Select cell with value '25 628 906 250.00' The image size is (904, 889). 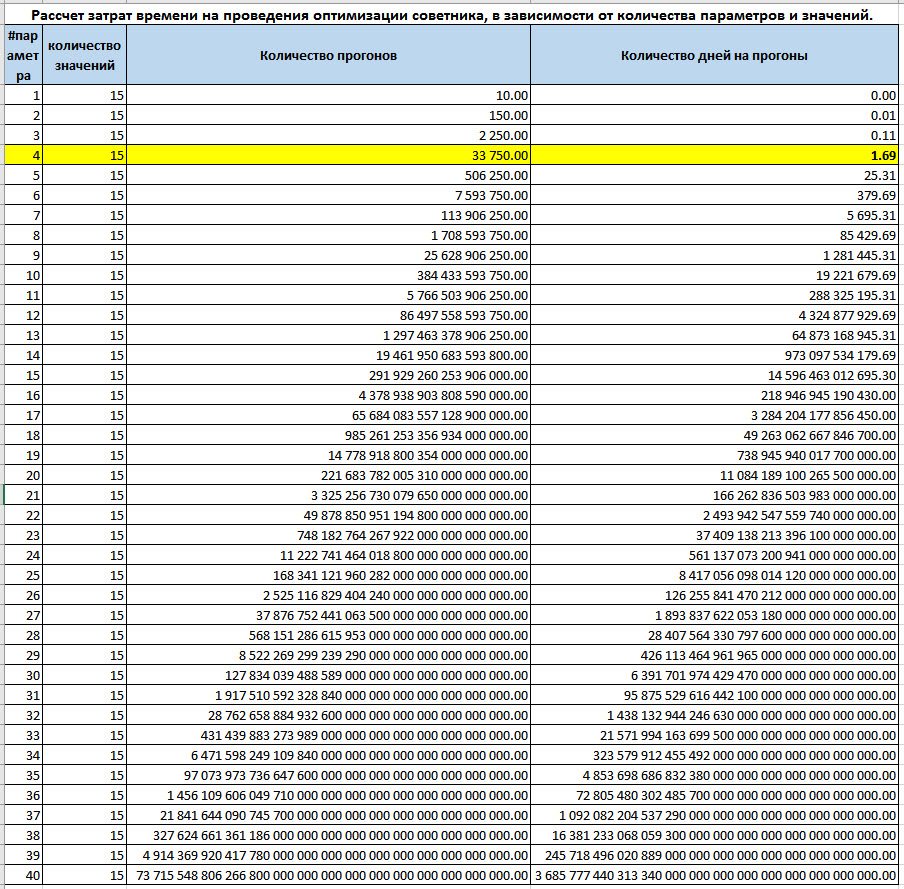328,255
